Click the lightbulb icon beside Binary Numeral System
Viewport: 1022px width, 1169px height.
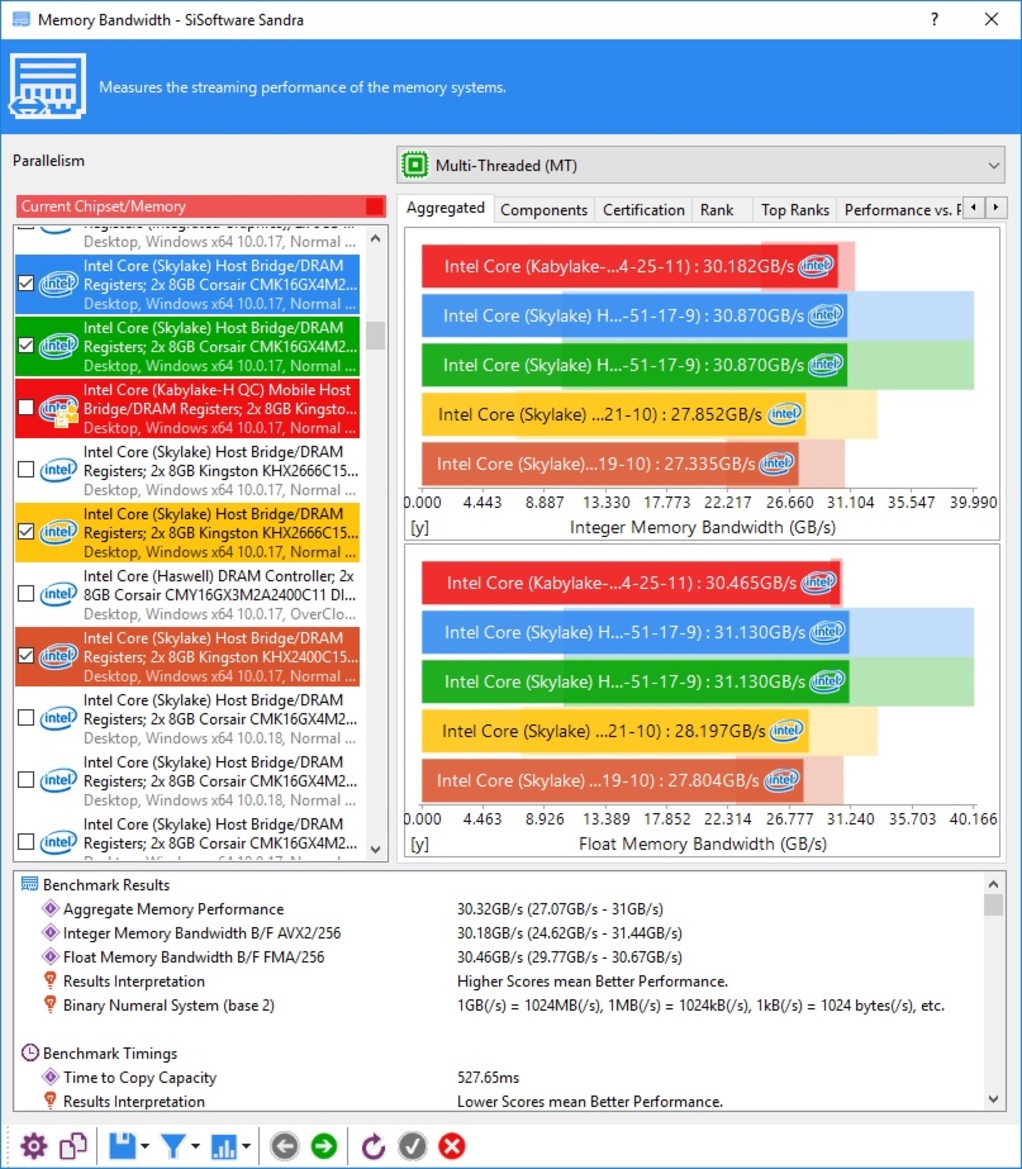point(50,1004)
